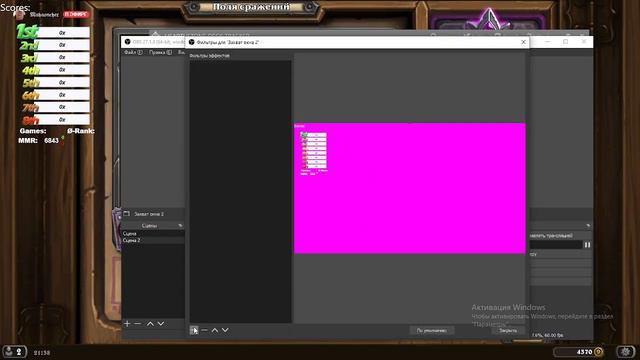Click the 'Поля сражений' title banner
Screen dimensions: 640x360
(x=251, y=7)
